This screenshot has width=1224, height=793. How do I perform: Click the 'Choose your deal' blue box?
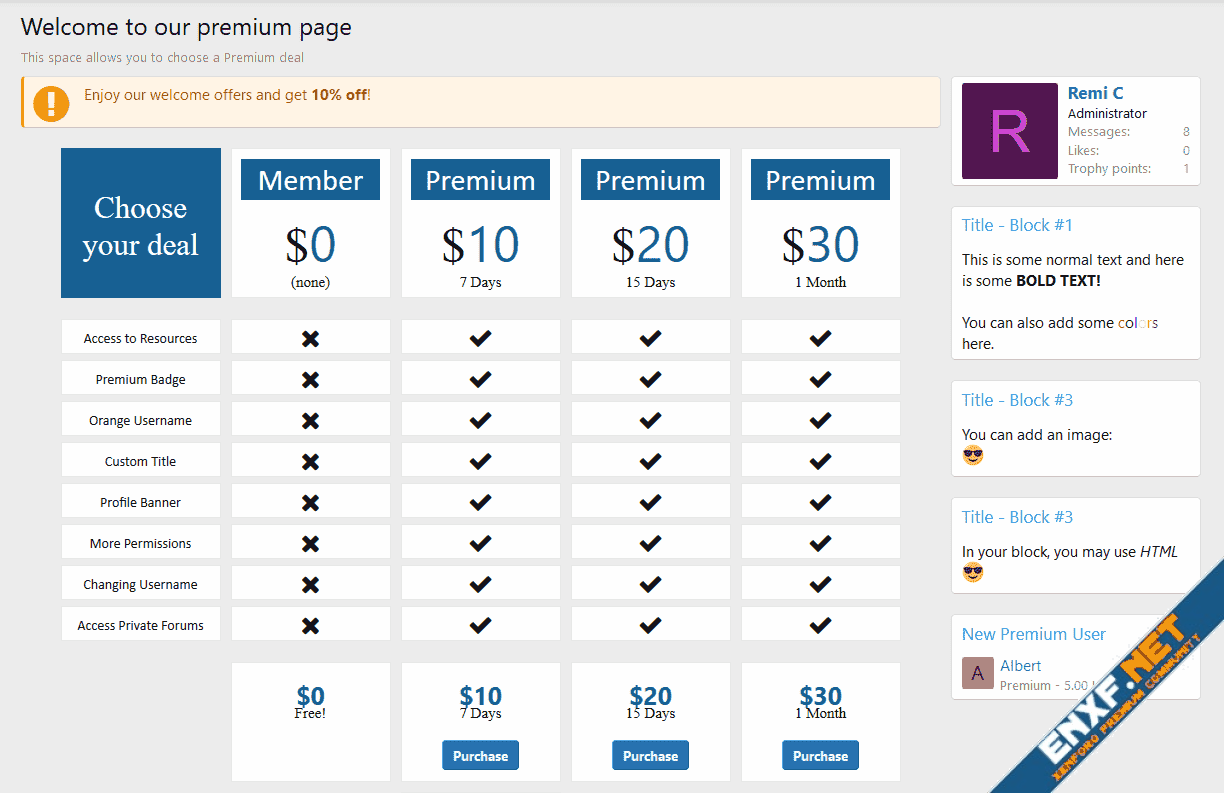141,224
